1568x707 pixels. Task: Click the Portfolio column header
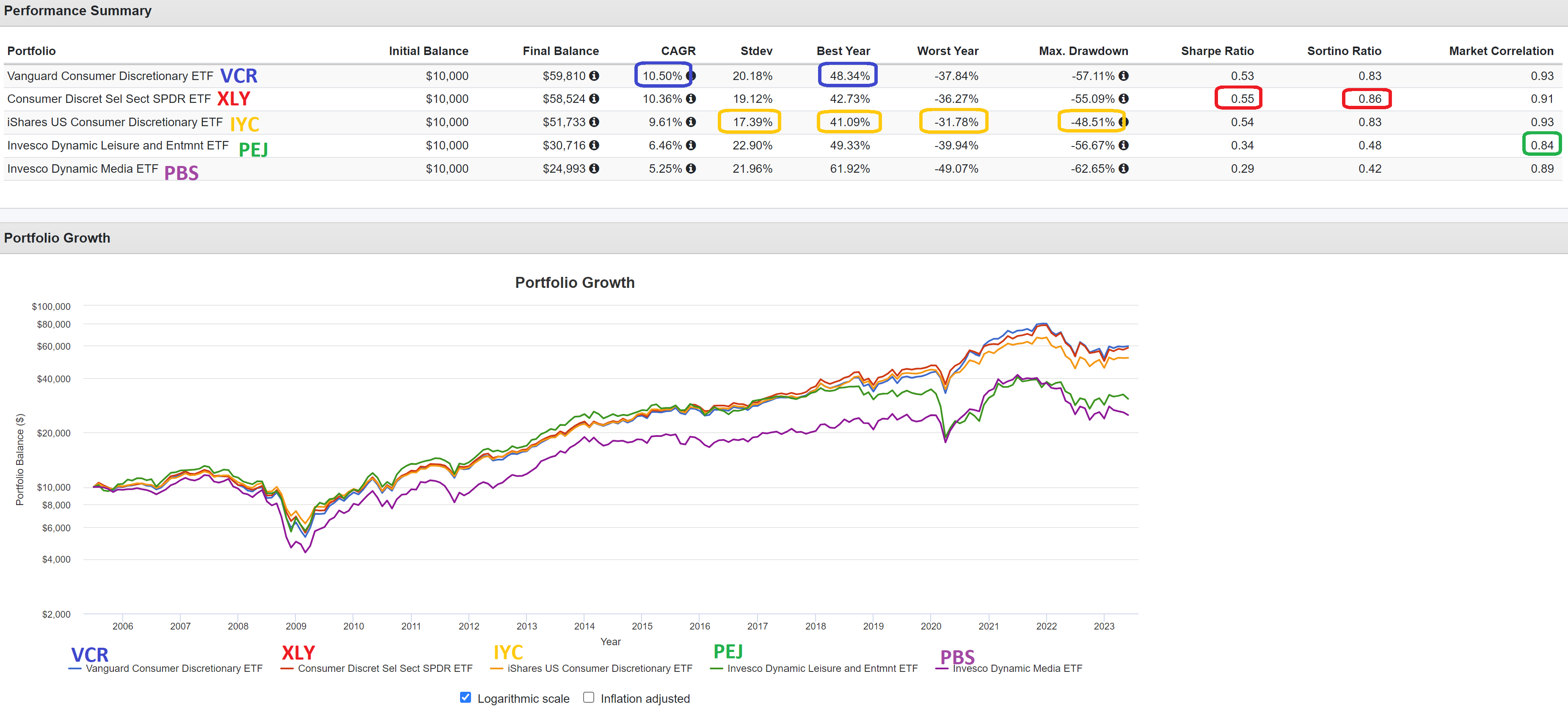pos(32,51)
